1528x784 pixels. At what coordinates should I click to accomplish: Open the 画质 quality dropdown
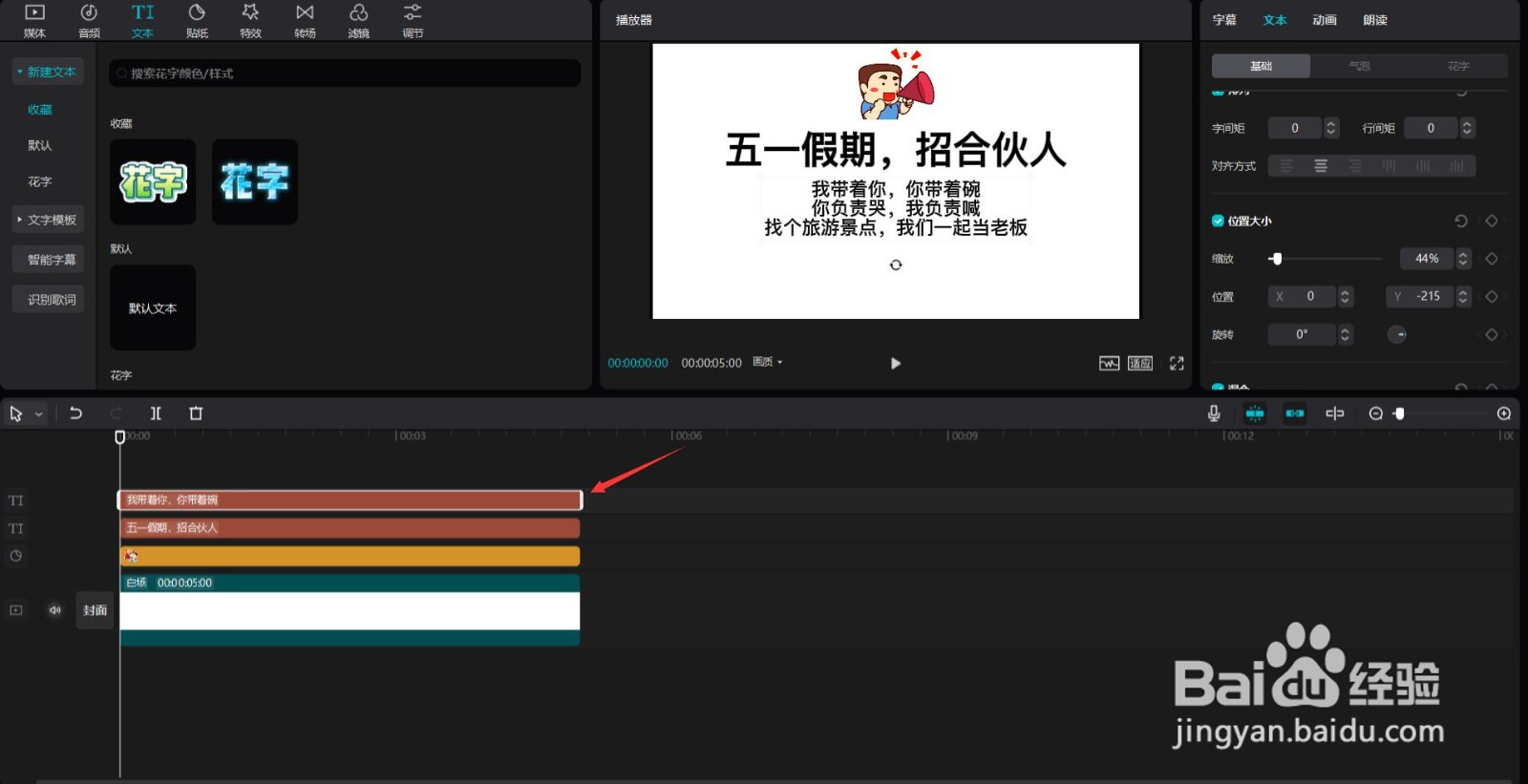(x=768, y=362)
